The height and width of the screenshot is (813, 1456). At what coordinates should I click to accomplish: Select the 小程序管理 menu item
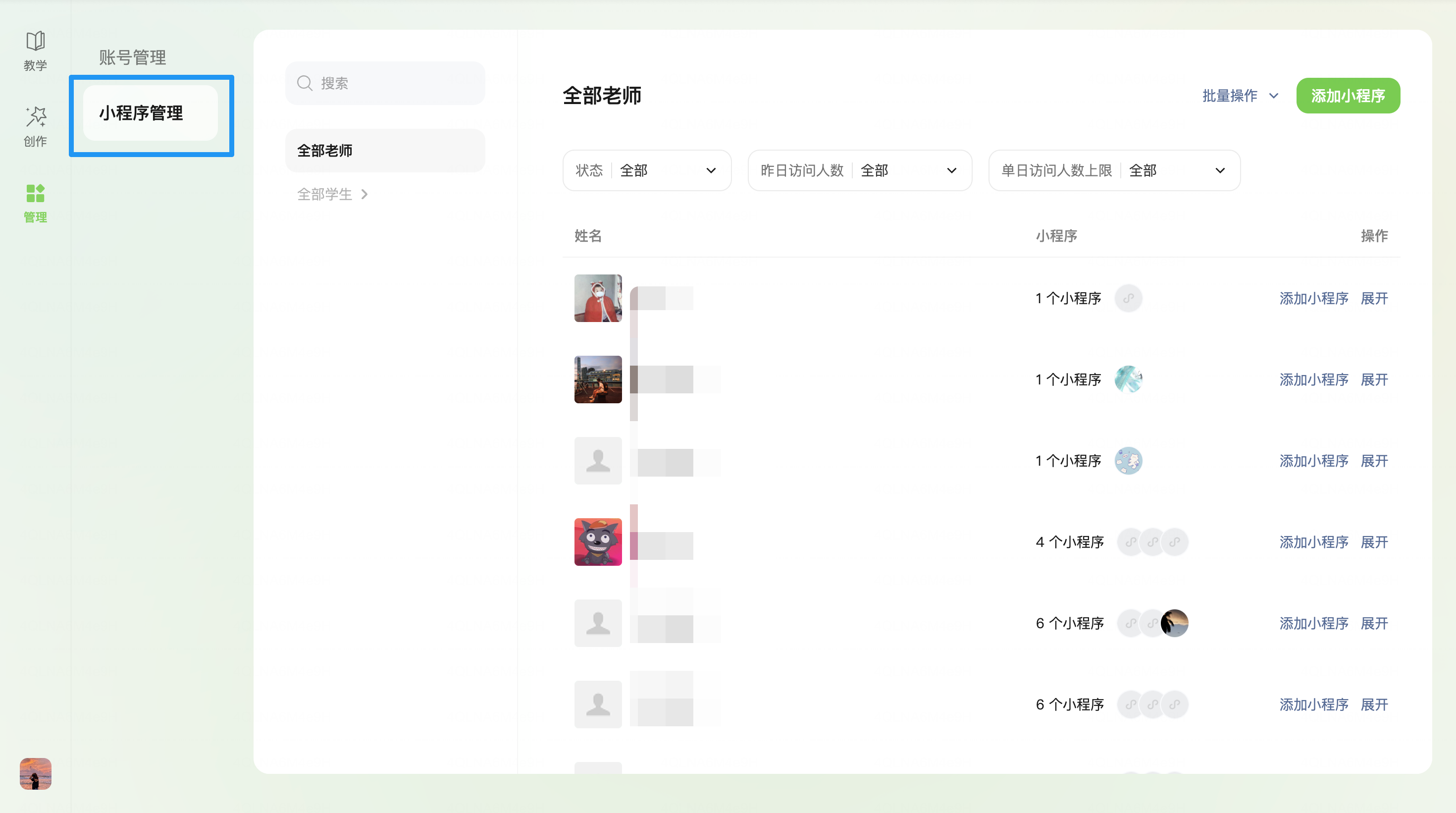[x=151, y=113]
